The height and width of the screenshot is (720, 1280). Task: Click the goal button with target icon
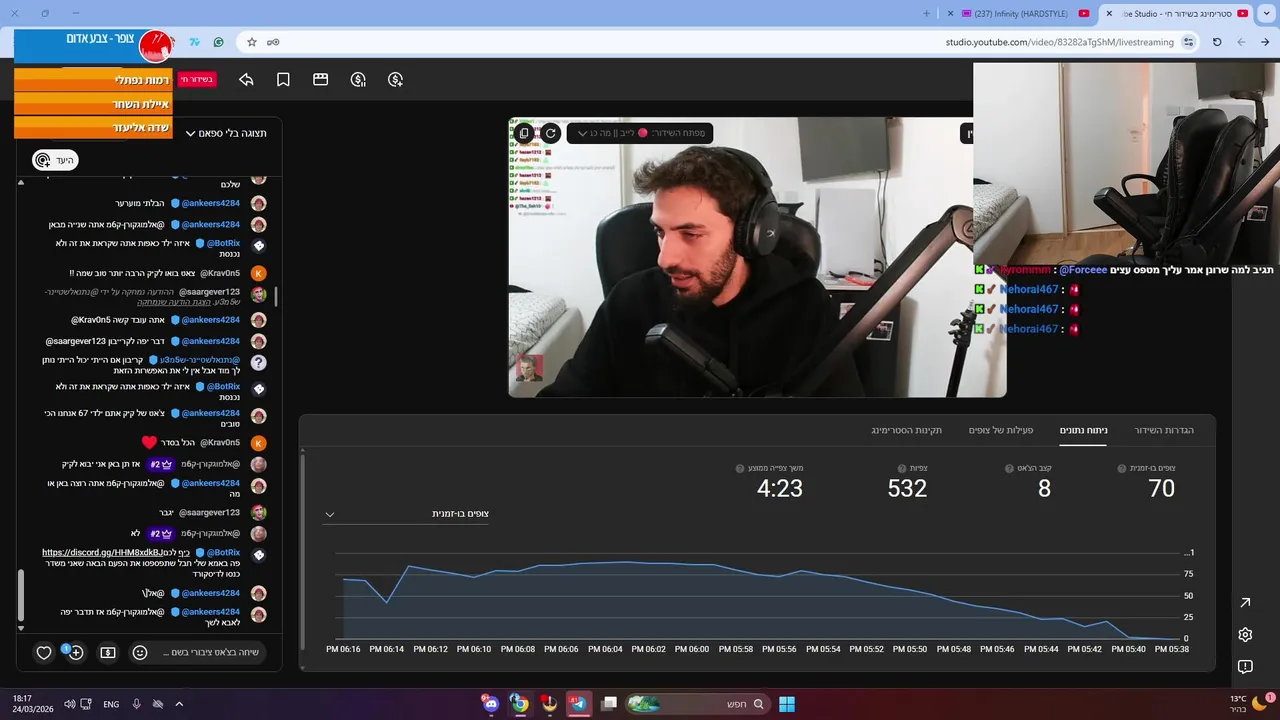point(54,160)
